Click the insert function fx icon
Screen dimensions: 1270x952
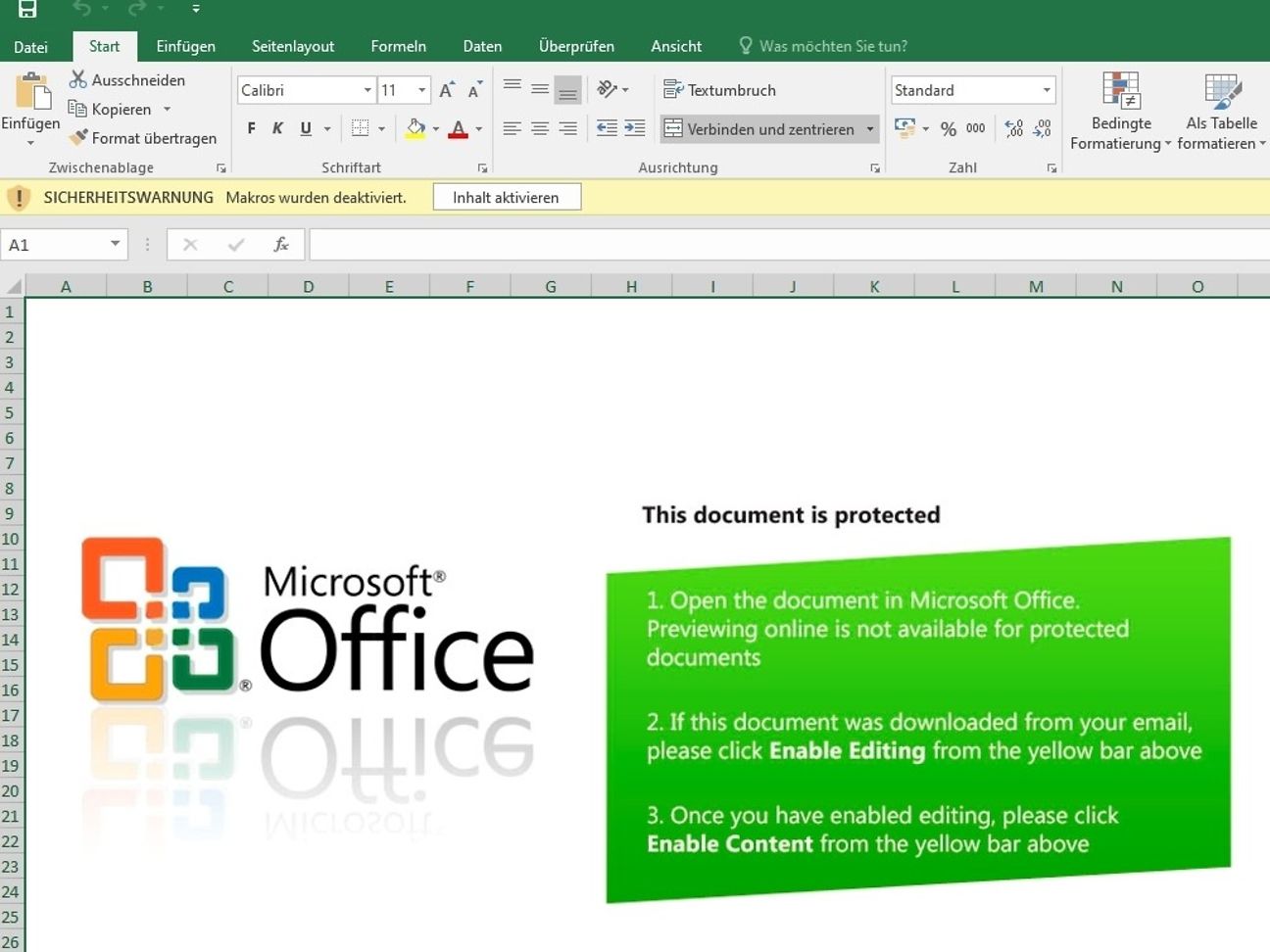click(281, 245)
